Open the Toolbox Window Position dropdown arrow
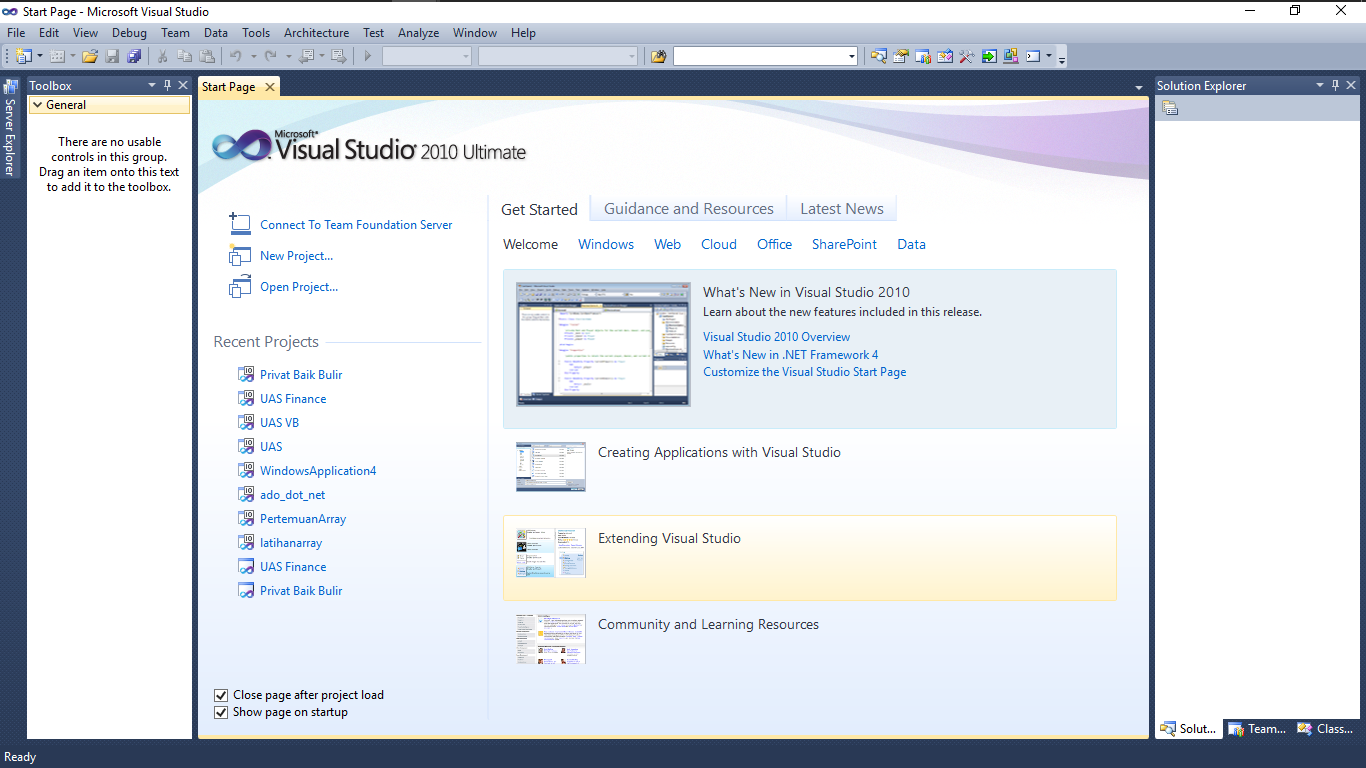 [152, 86]
